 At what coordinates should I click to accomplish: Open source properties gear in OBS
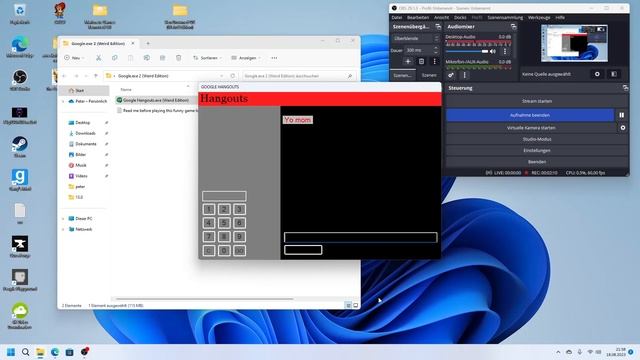[597, 74]
